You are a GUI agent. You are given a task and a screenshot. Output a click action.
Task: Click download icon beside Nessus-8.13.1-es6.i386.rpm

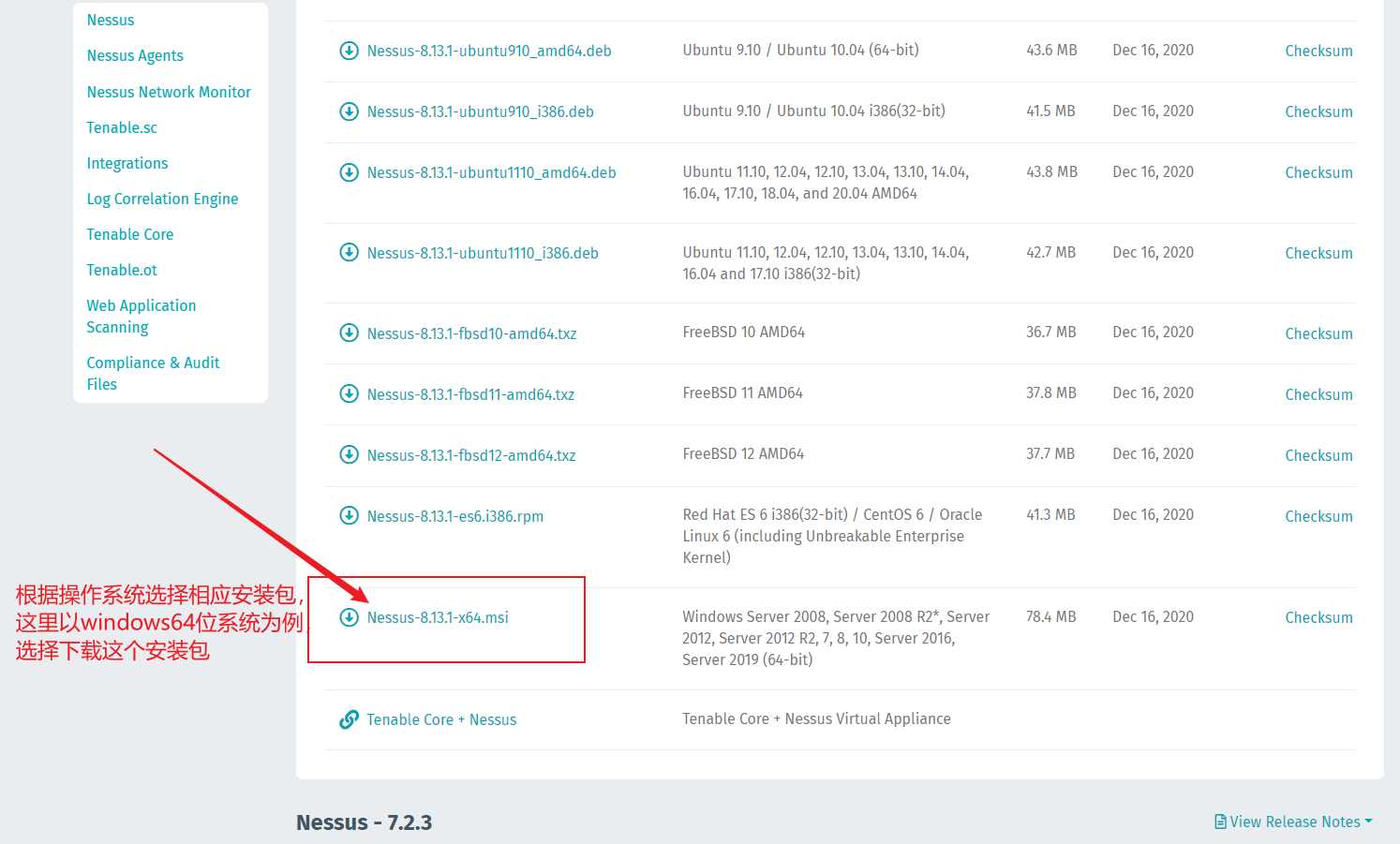(349, 515)
